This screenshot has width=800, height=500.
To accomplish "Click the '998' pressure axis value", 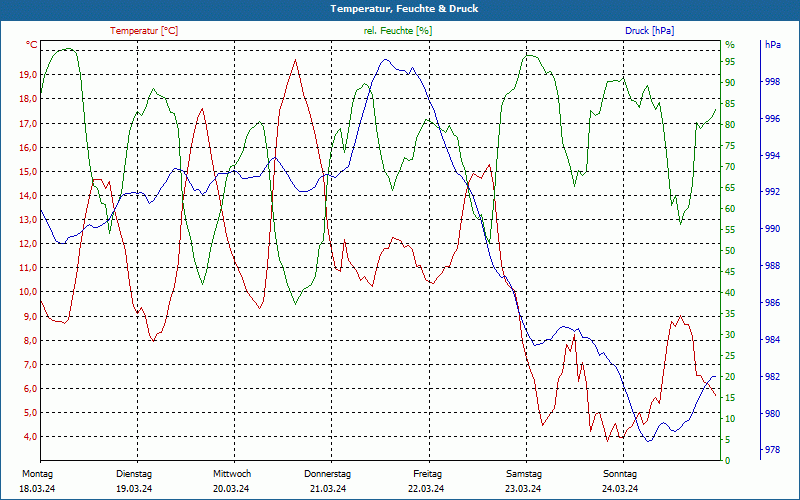I will (772, 82).
